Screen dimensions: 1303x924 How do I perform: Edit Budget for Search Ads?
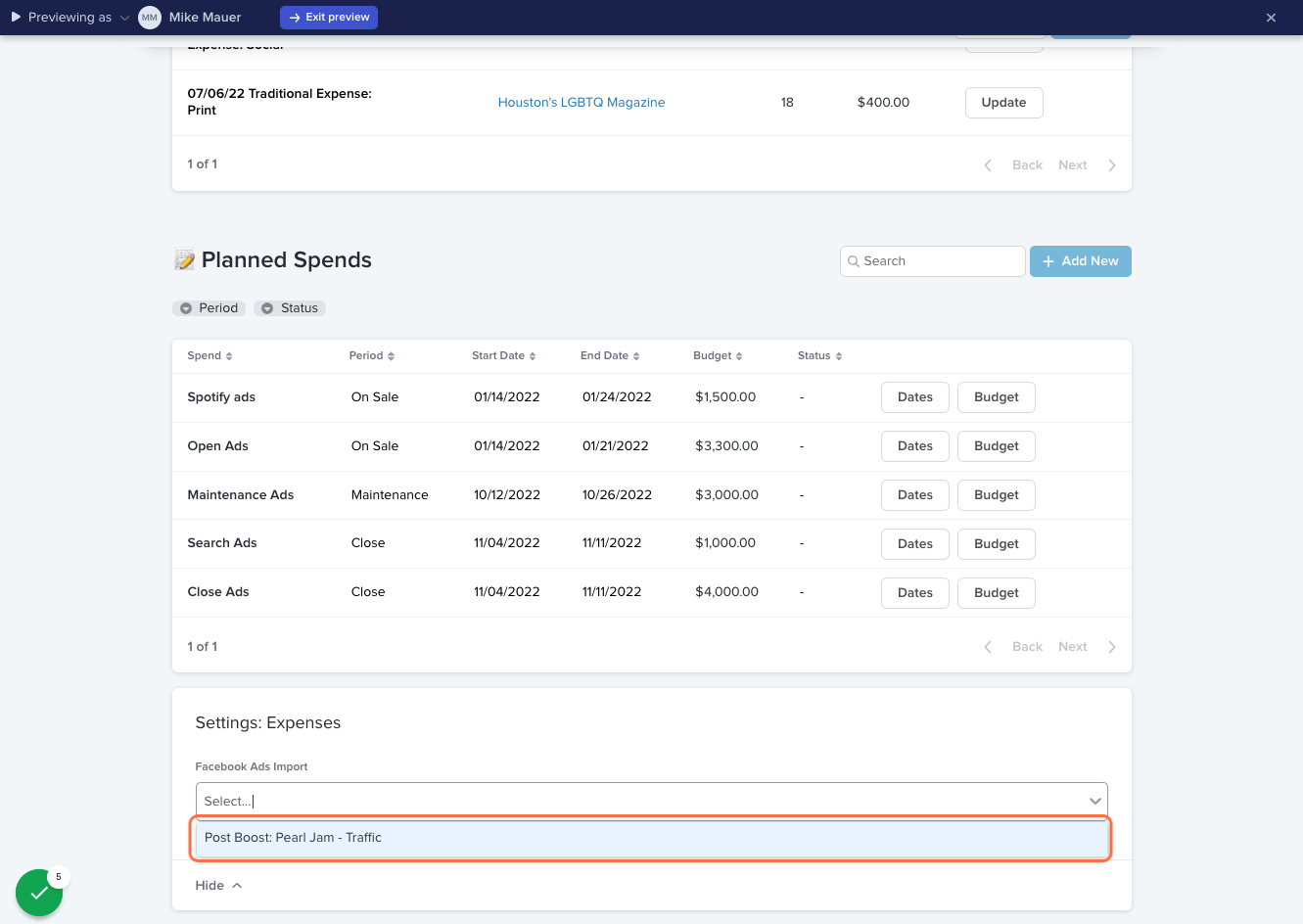997,544
